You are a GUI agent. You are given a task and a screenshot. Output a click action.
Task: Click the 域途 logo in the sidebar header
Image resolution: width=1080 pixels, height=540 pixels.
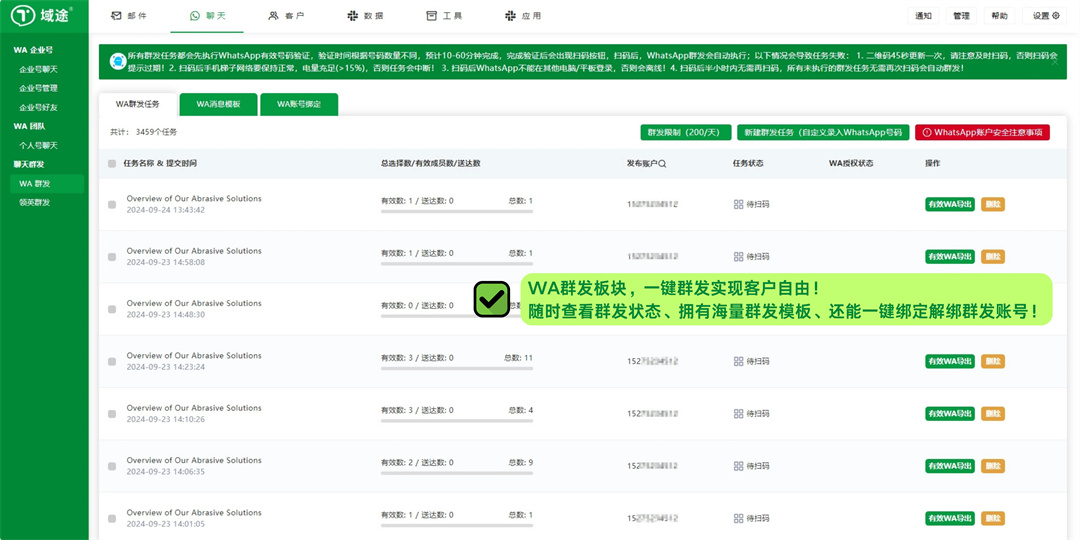point(41,15)
